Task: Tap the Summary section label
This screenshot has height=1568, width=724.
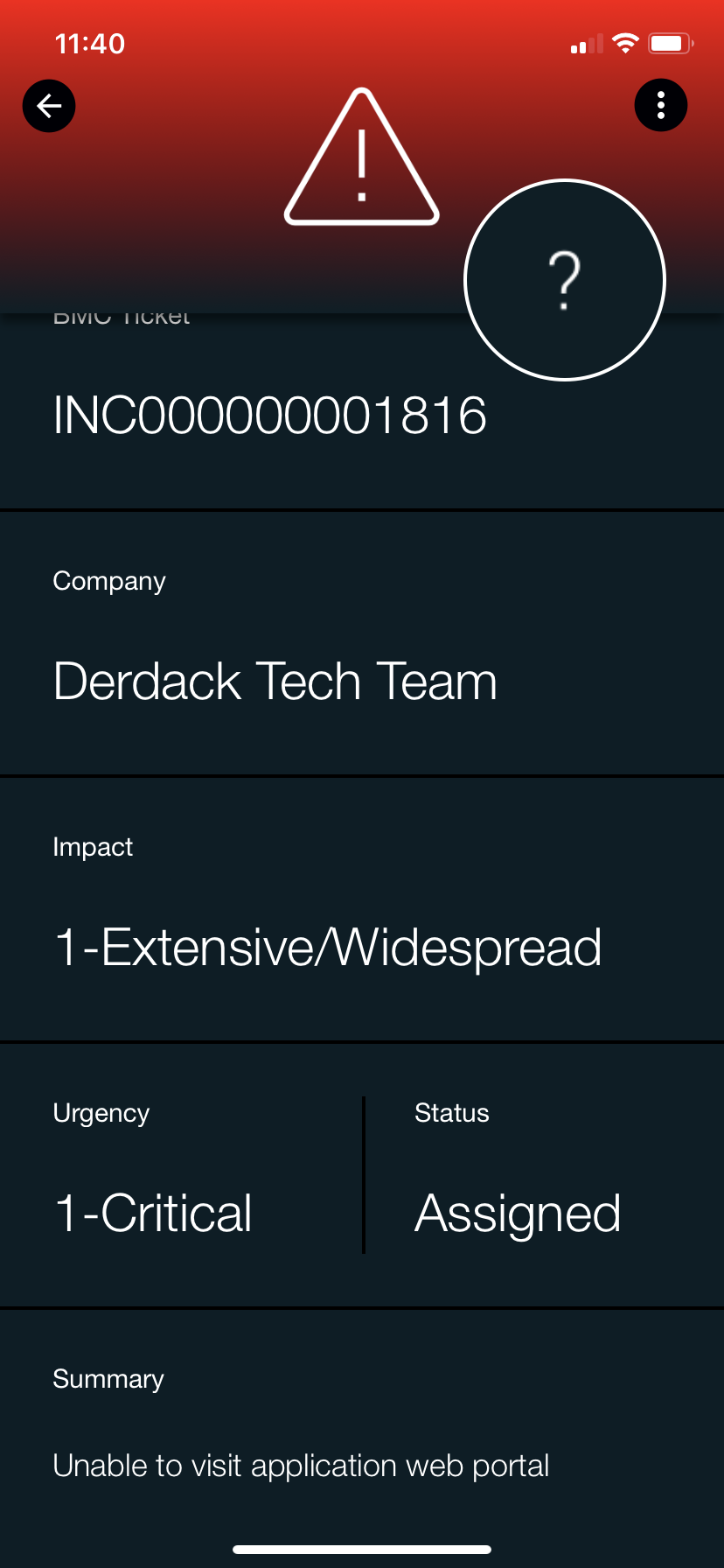Action: point(108,1379)
